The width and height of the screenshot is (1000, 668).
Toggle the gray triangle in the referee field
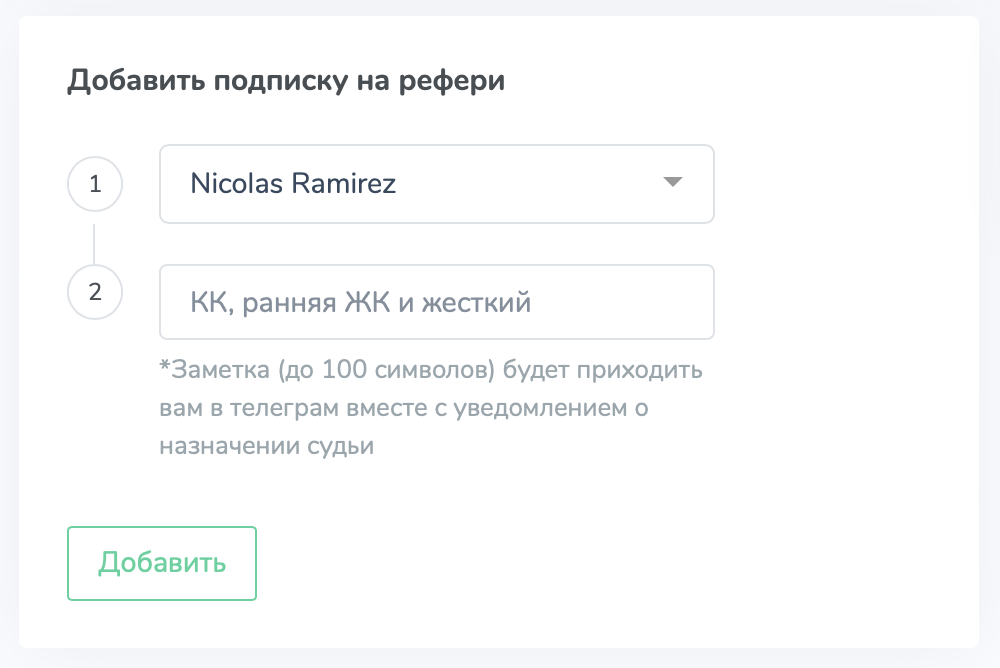point(672,182)
